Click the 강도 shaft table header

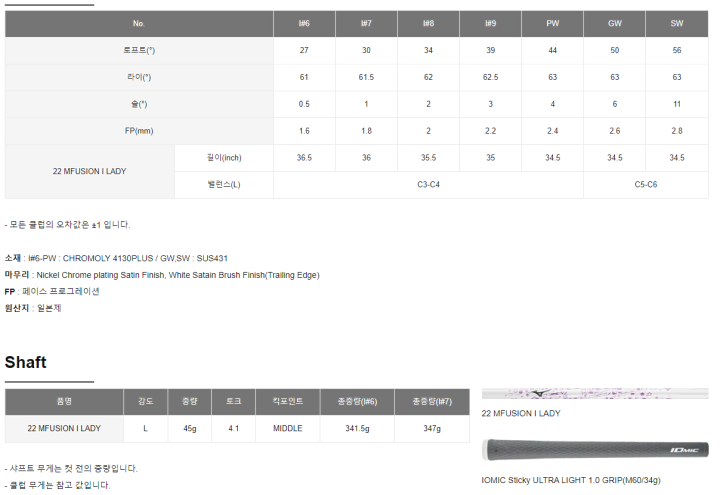point(146,402)
